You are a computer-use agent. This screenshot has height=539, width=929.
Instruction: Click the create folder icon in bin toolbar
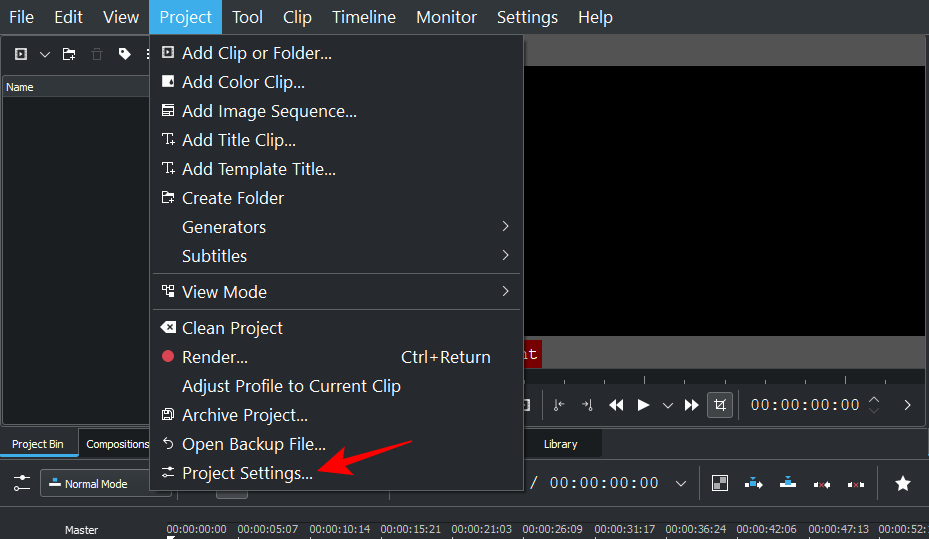coord(69,54)
